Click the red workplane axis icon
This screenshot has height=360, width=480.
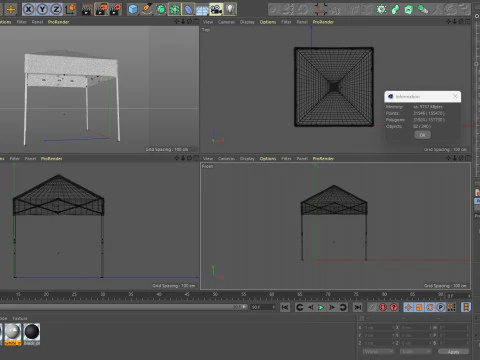point(321,9)
